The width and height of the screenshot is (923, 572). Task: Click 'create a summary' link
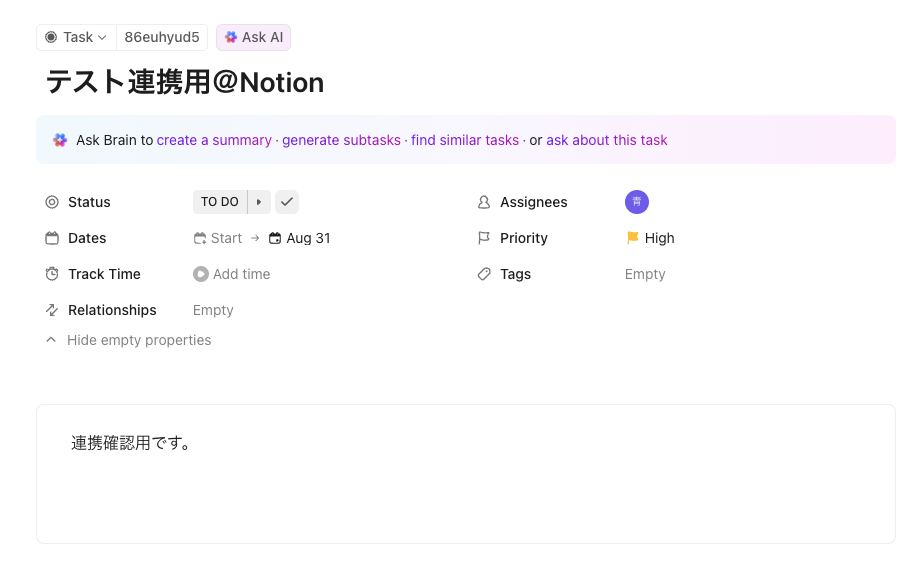pyautogui.click(x=214, y=140)
